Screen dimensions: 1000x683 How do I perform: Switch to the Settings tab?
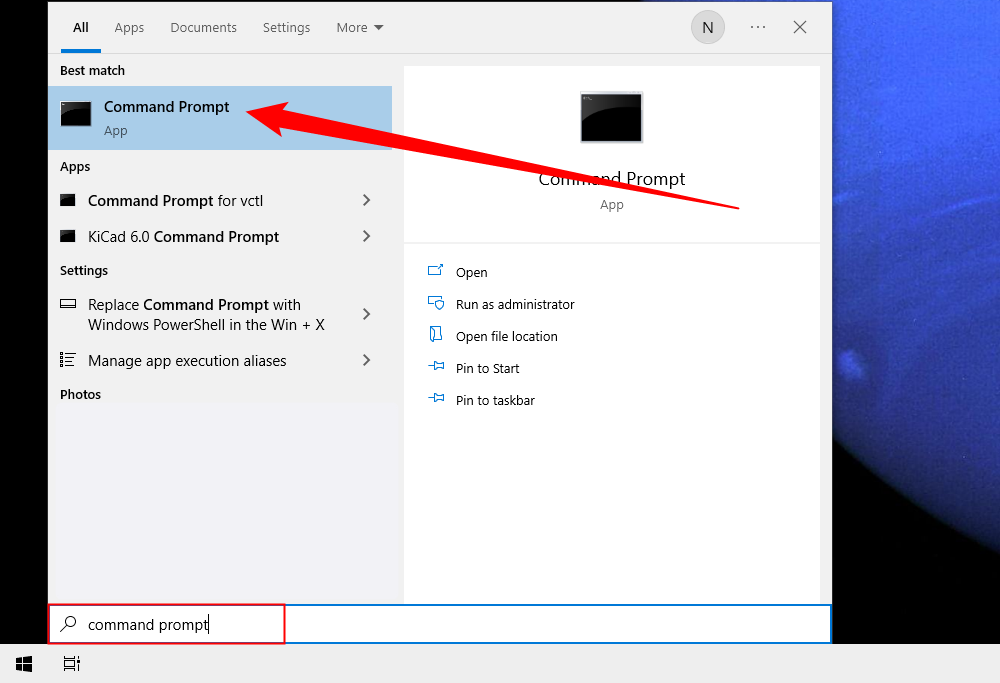point(286,27)
